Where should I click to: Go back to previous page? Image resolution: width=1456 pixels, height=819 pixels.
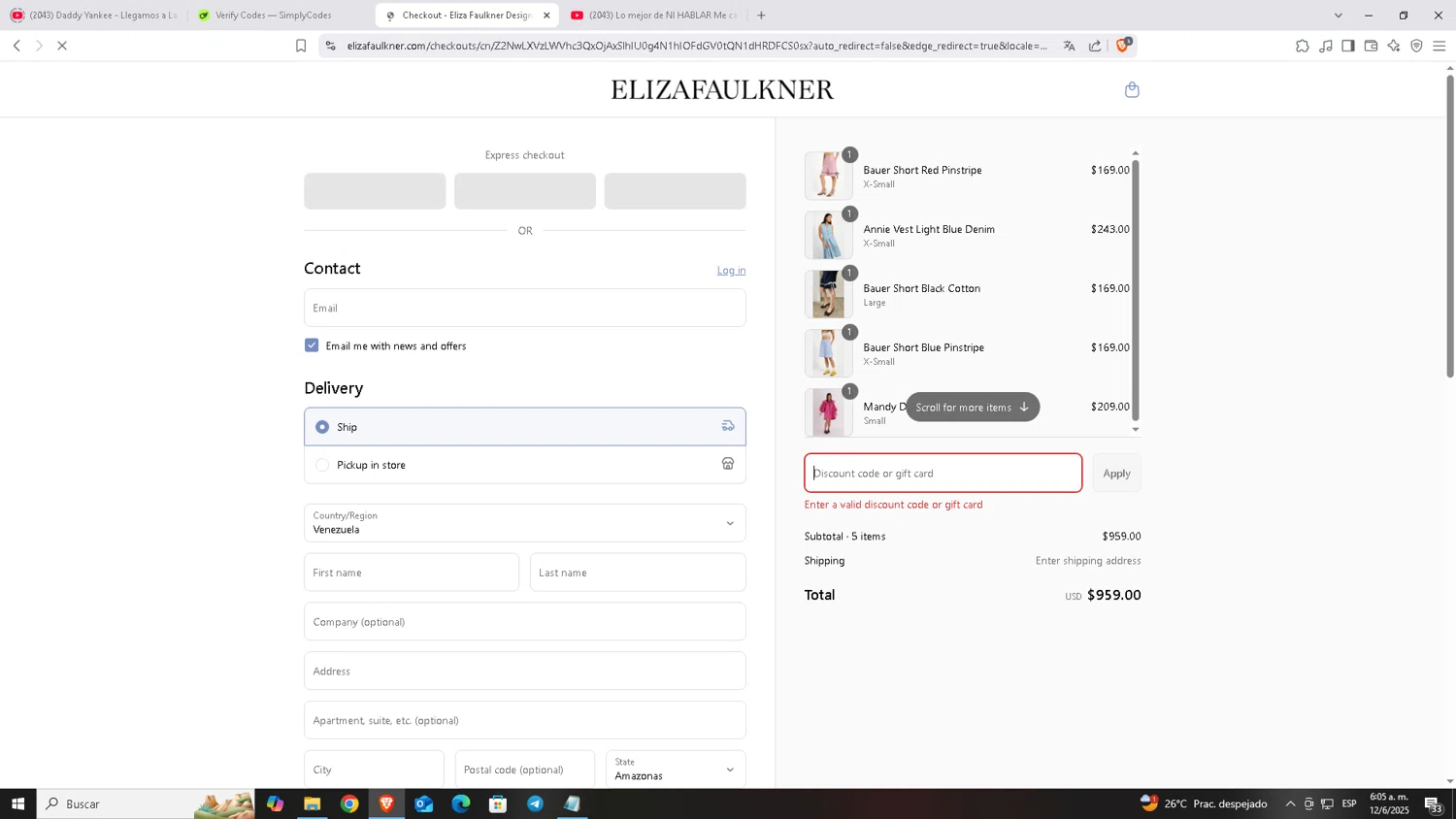pyautogui.click(x=17, y=46)
